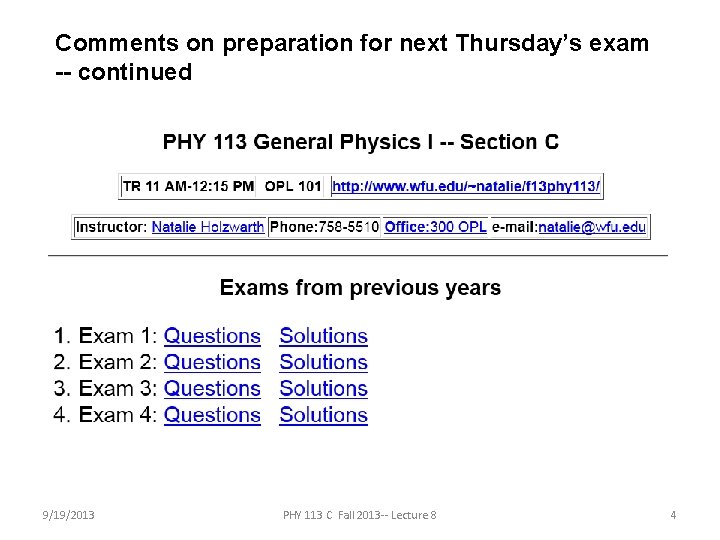720x540 pixels.
Task: Open the f13phy113 course website URL
Action: (466, 186)
